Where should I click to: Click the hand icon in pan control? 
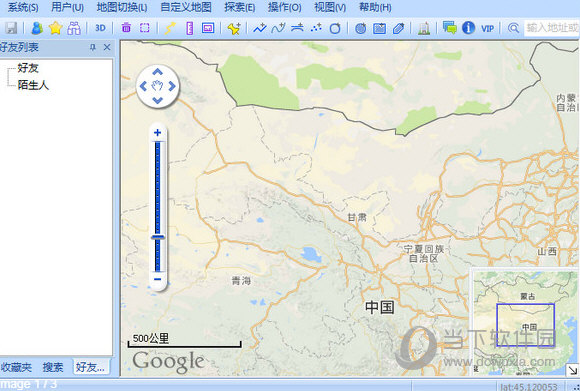pos(158,86)
